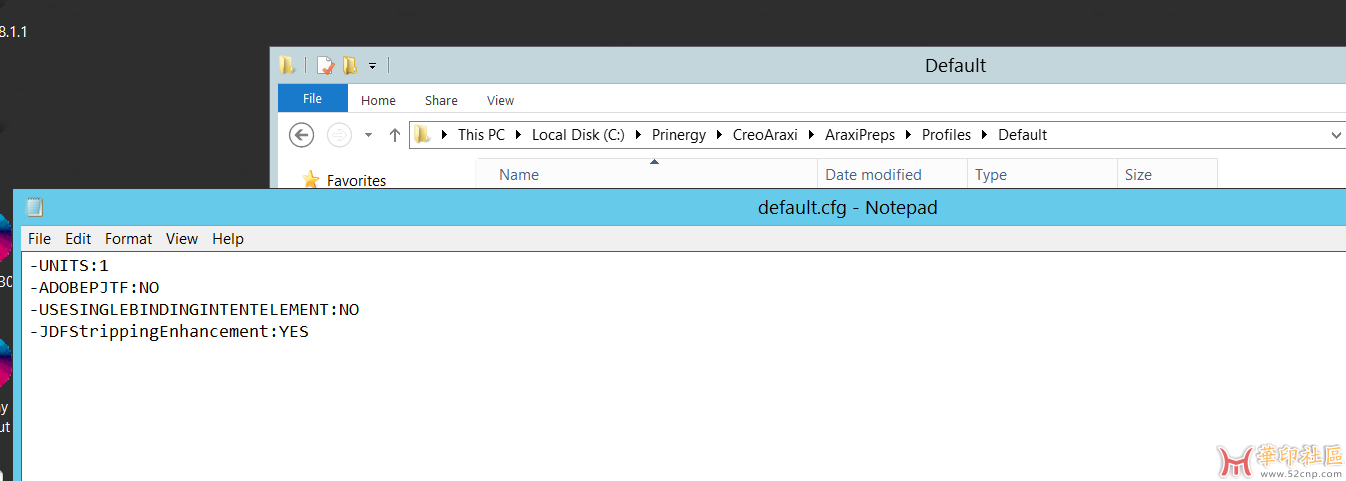Click the Notepad icon in the title bar

pos(35,208)
